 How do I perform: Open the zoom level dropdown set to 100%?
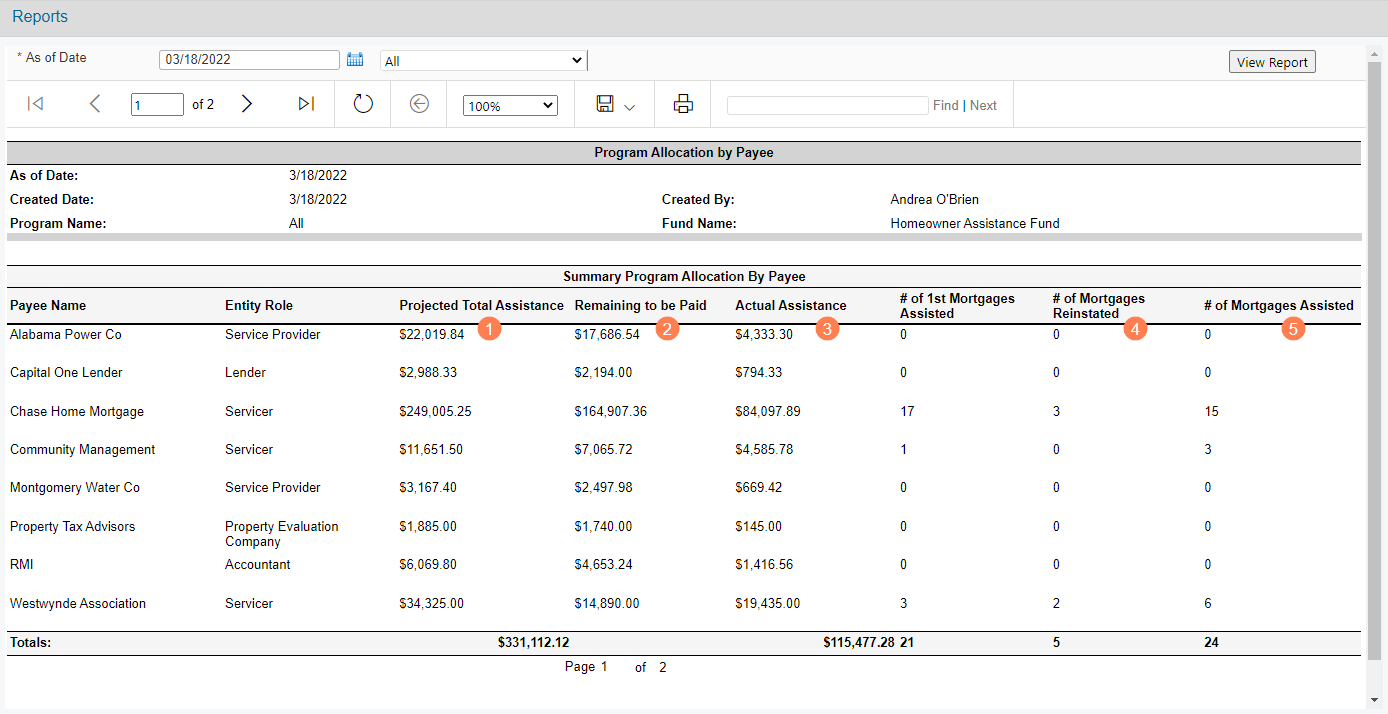[x=510, y=104]
